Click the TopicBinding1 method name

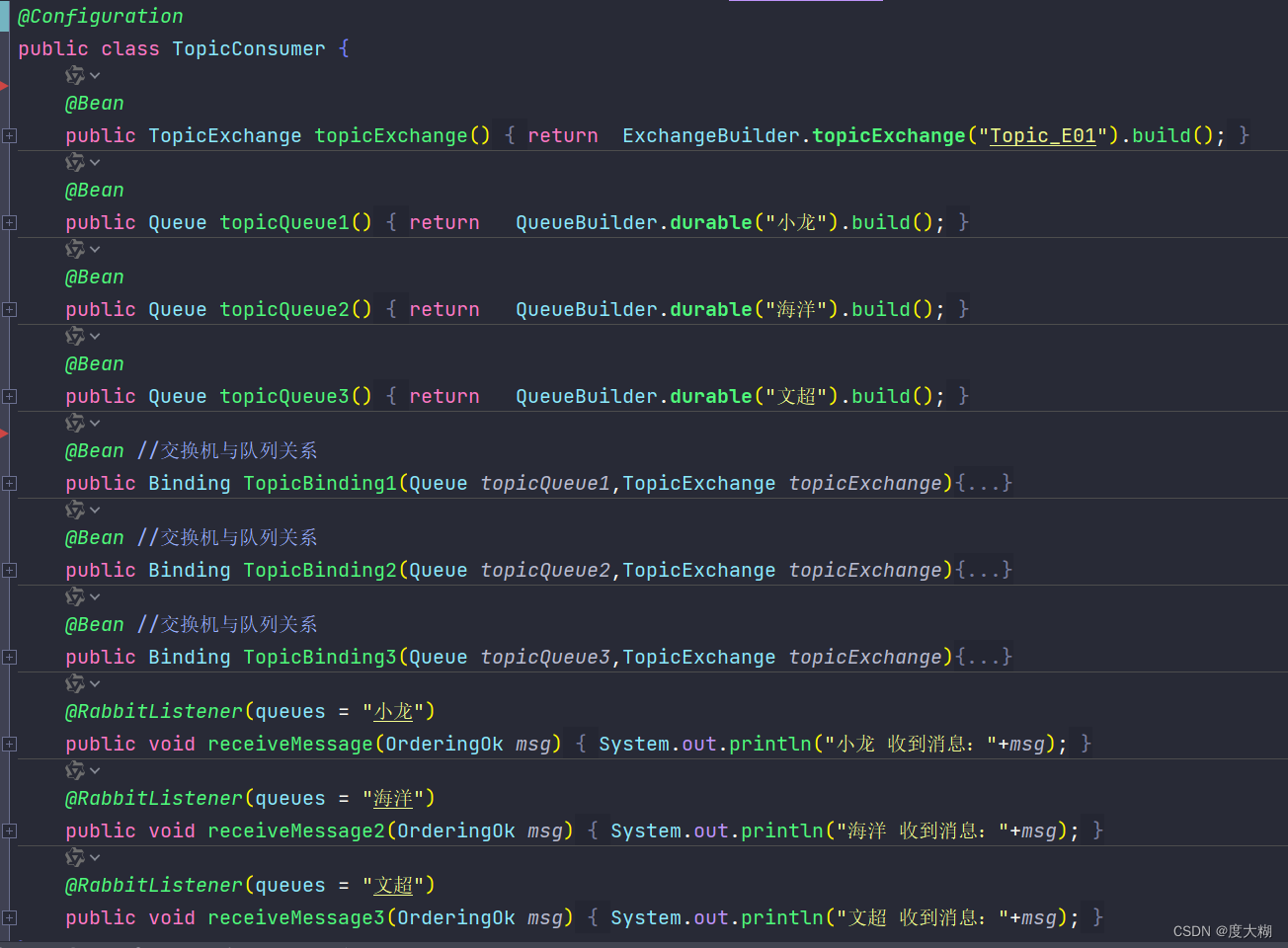click(320, 483)
